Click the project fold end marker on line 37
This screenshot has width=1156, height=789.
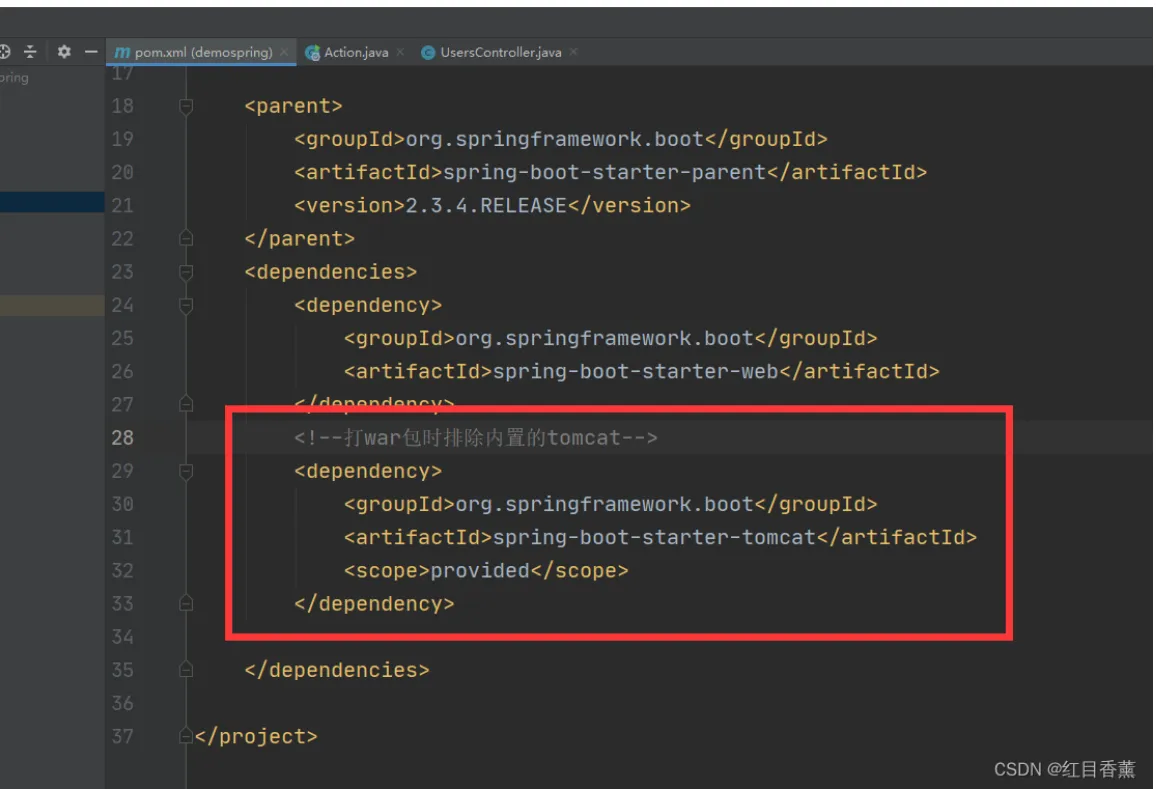(186, 736)
